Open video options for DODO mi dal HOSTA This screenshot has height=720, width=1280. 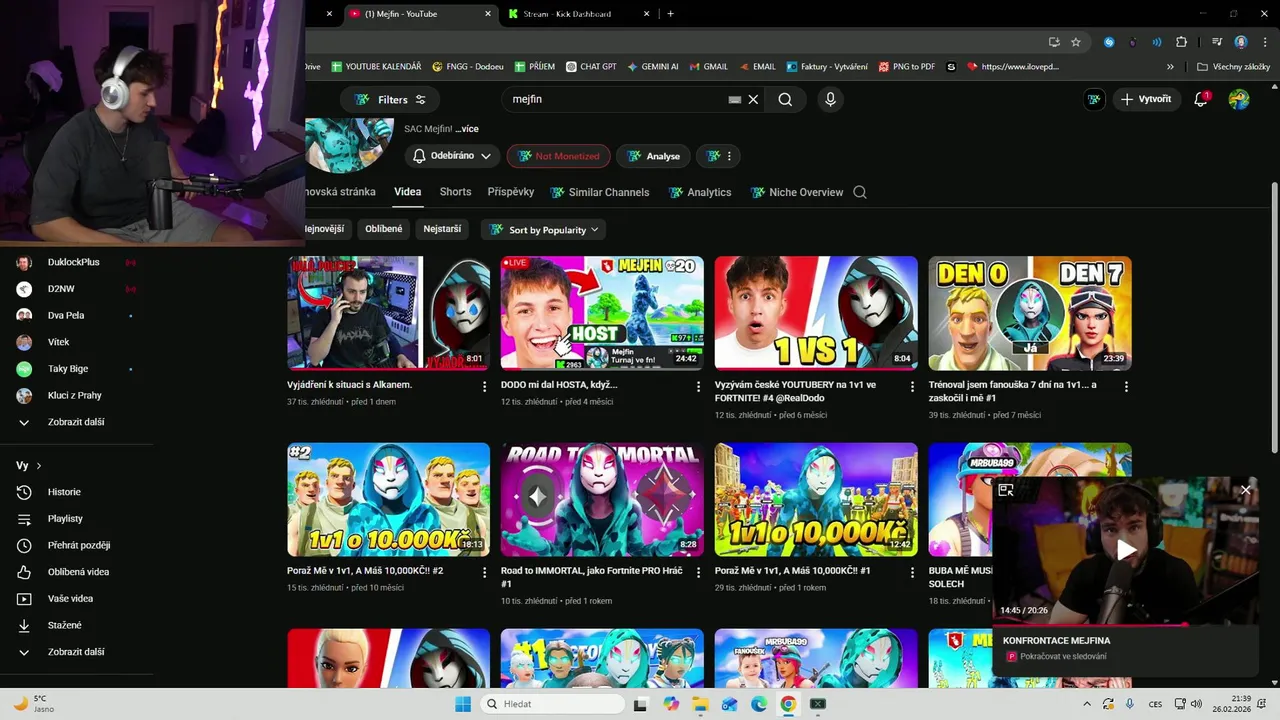699,386
